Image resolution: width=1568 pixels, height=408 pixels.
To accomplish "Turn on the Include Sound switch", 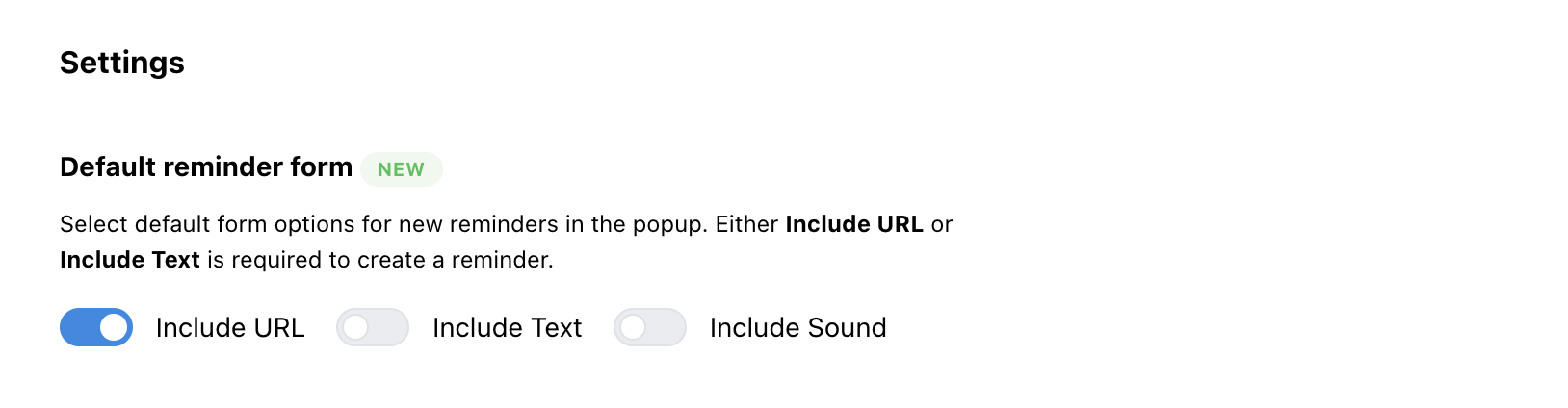I will tap(650, 327).
